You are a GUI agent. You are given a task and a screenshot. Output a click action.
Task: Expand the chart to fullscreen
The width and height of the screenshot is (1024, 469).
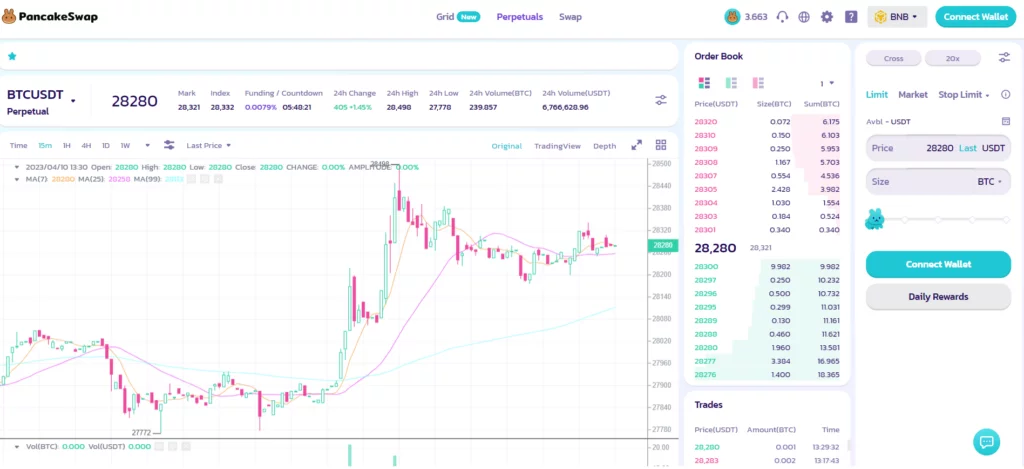pyautogui.click(x=636, y=145)
